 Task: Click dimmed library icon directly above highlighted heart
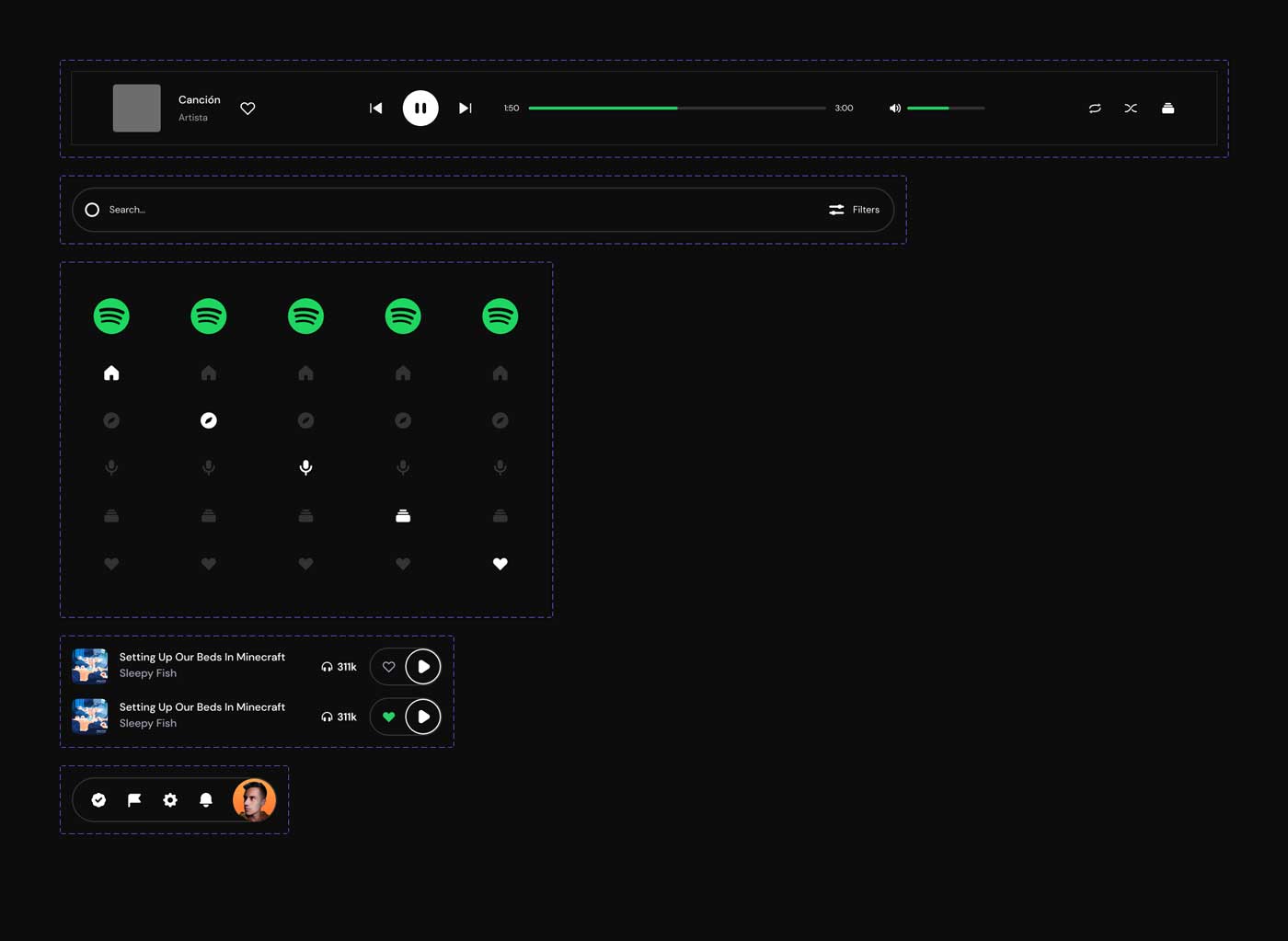tap(500, 516)
